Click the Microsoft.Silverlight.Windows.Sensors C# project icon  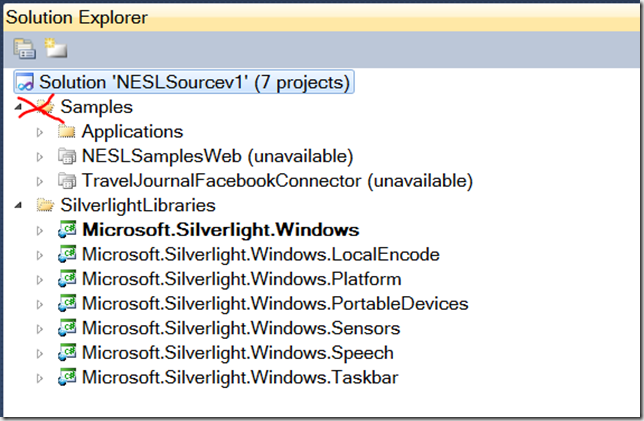[x=67, y=328]
